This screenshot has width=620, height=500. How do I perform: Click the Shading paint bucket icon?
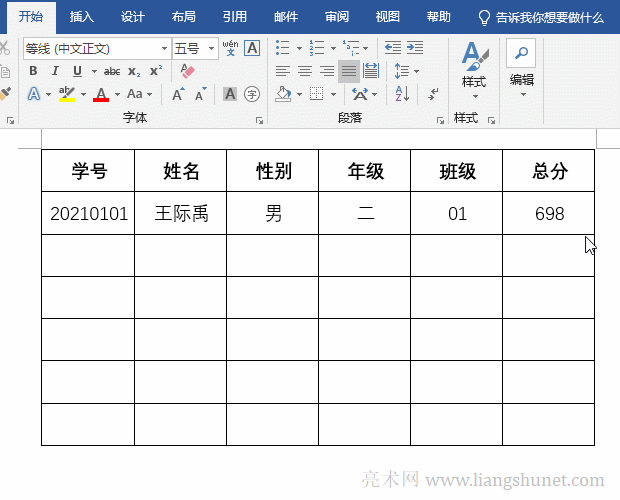[284, 94]
